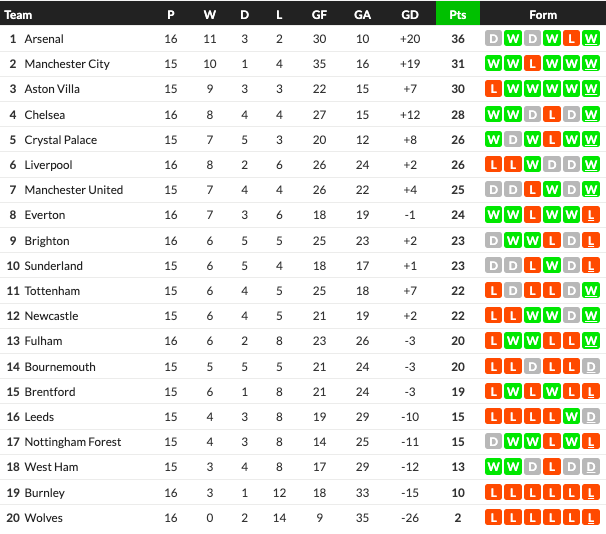The height and width of the screenshot is (534, 606).
Task: Open the Arsenal team link
Action: [x=43, y=39]
